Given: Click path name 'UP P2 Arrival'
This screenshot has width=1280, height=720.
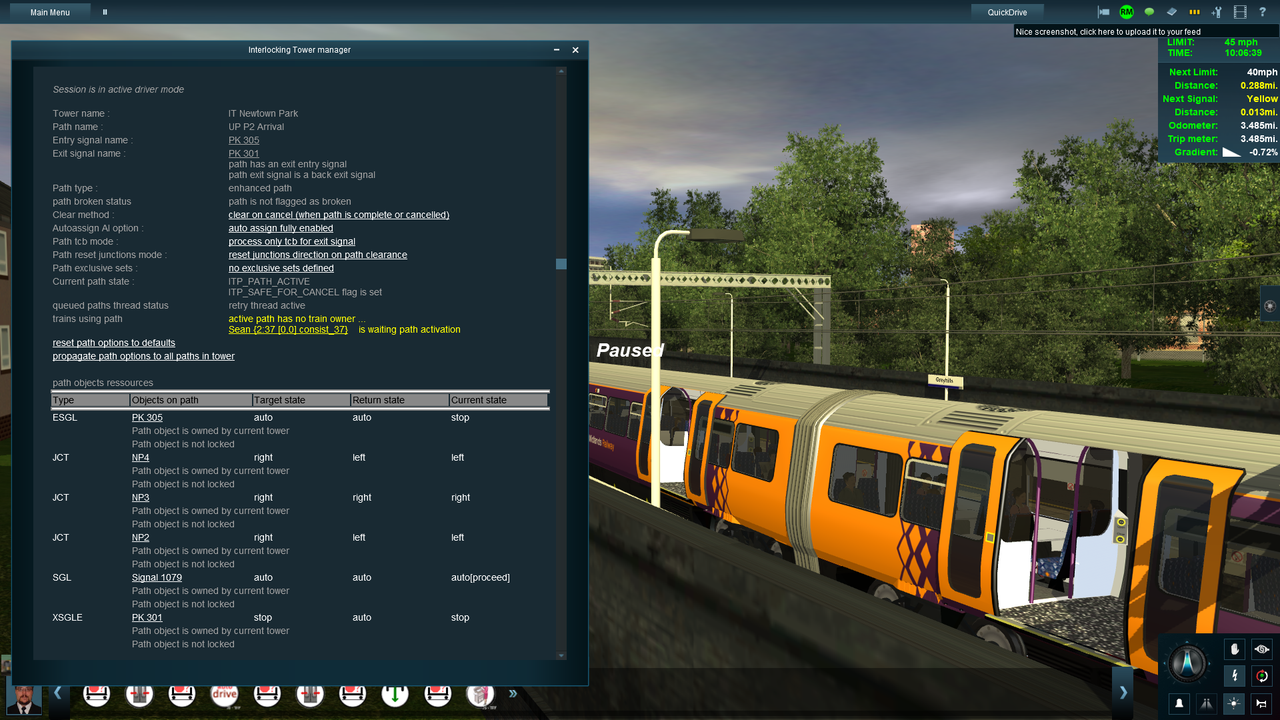Looking at the screenshot, I should tap(256, 127).
